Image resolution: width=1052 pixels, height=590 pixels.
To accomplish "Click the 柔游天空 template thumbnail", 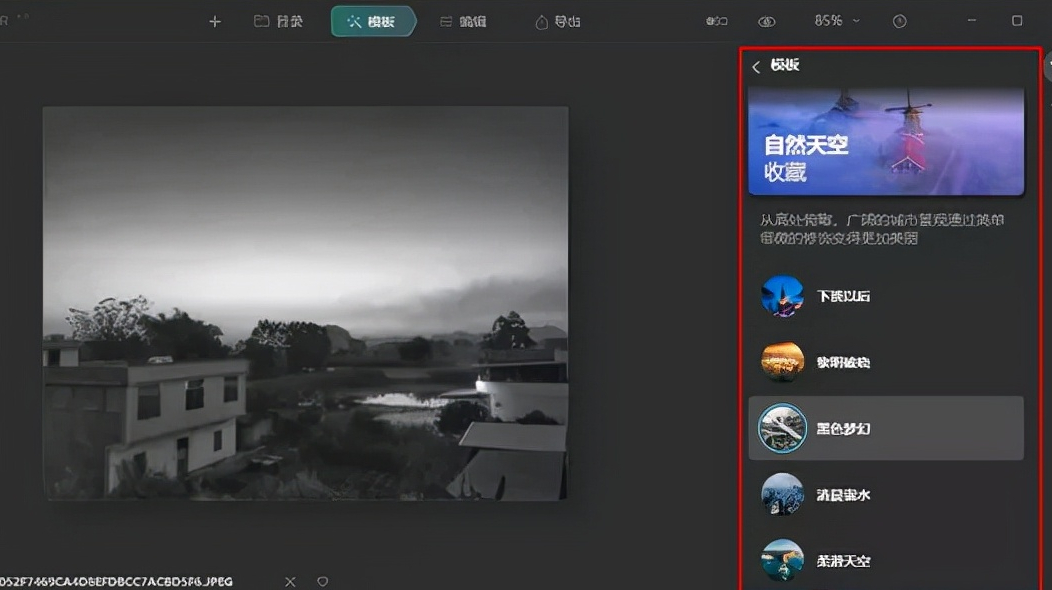I will [781, 560].
